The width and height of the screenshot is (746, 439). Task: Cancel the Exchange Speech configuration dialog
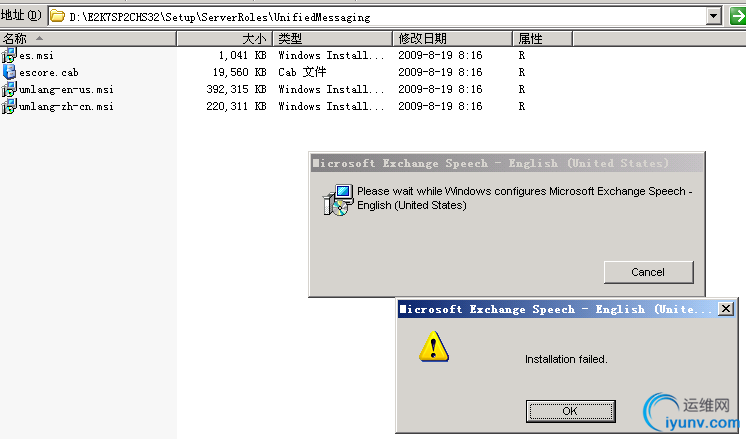tap(648, 272)
